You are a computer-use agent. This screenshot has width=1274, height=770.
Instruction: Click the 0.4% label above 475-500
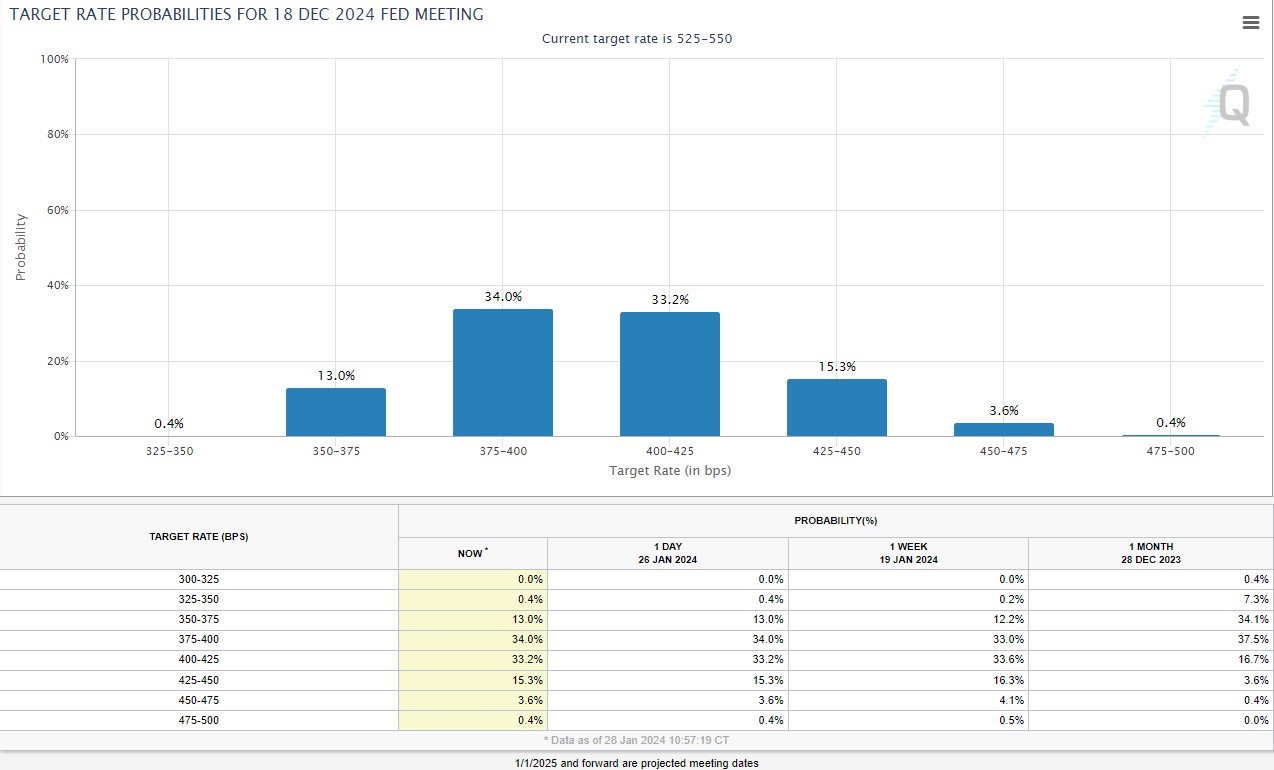[x=1170, y=422]
